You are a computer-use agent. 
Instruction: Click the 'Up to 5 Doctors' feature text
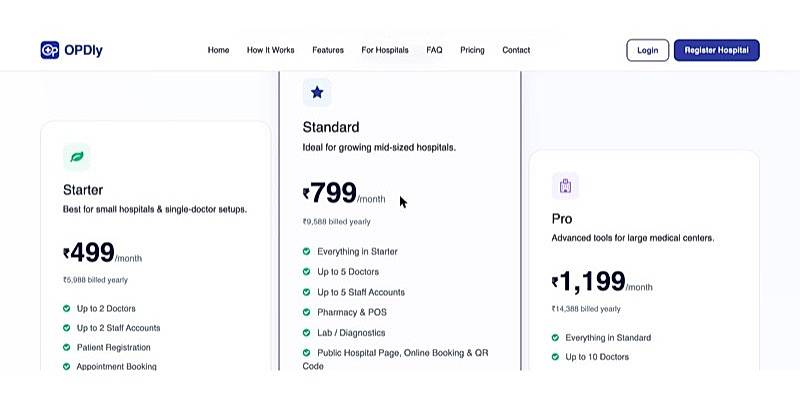(348, 271)
